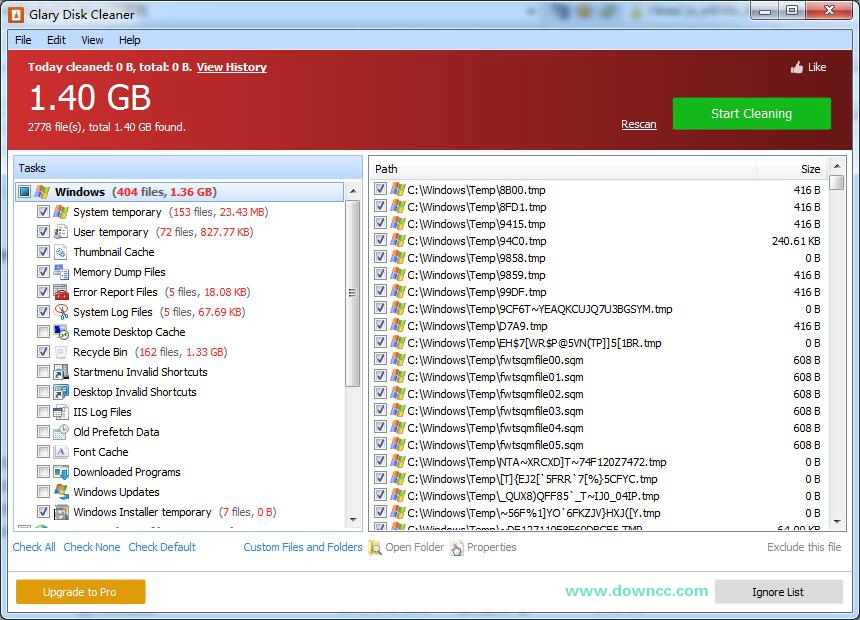The height and width of the screenshot is (620, 860).
Task: Click the Windows logo icon in Tasks panel
Action: pyautogui.click(x=42, y=191)
